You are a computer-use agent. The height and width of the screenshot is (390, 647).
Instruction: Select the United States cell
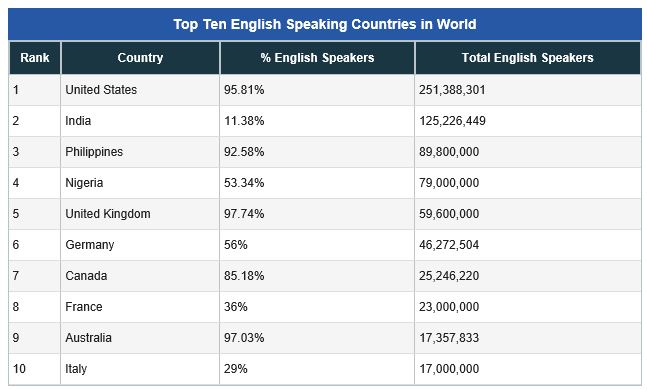click(x=140, y=90)
